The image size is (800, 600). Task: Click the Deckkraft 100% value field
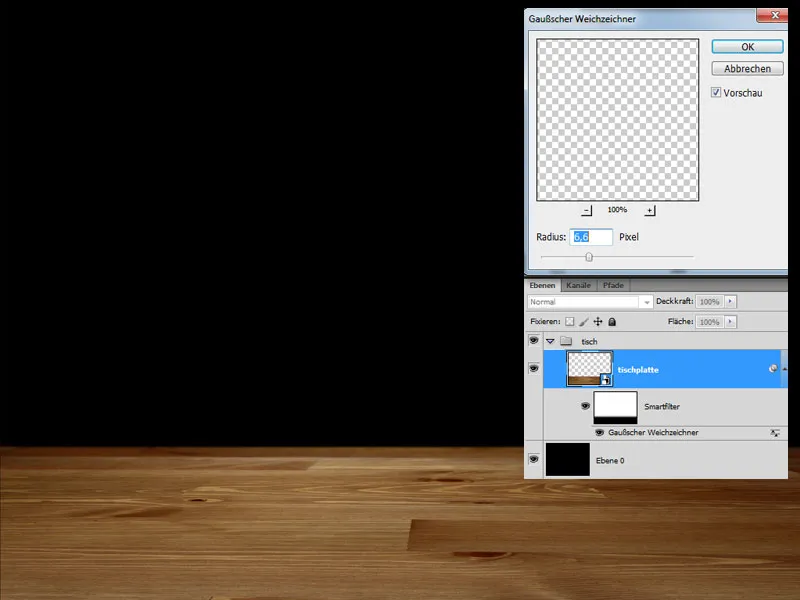pyautogui.click(x=709, y=302)
